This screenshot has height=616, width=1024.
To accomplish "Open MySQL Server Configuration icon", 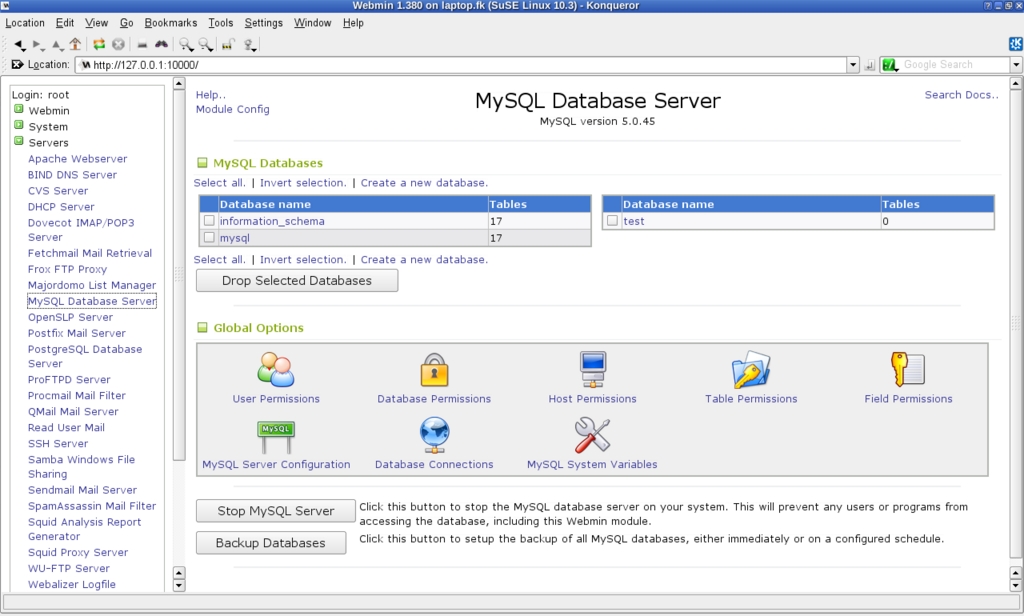I will click(x=276, y=435).
